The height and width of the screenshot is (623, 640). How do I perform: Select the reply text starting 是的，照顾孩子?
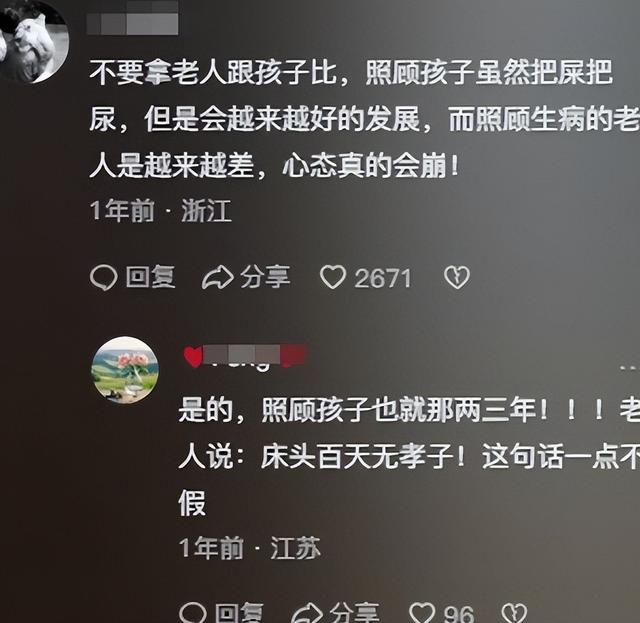point(409,456)
